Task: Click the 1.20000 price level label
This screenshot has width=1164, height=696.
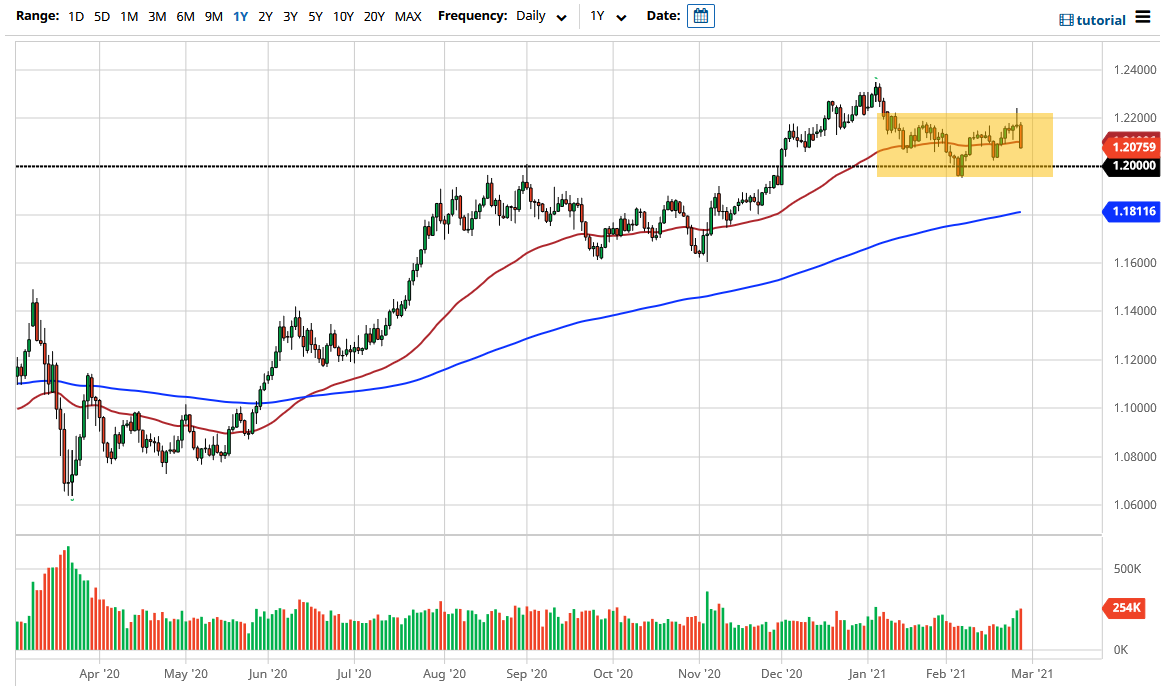Action: pyautogui.click(x=1133, y=165)
